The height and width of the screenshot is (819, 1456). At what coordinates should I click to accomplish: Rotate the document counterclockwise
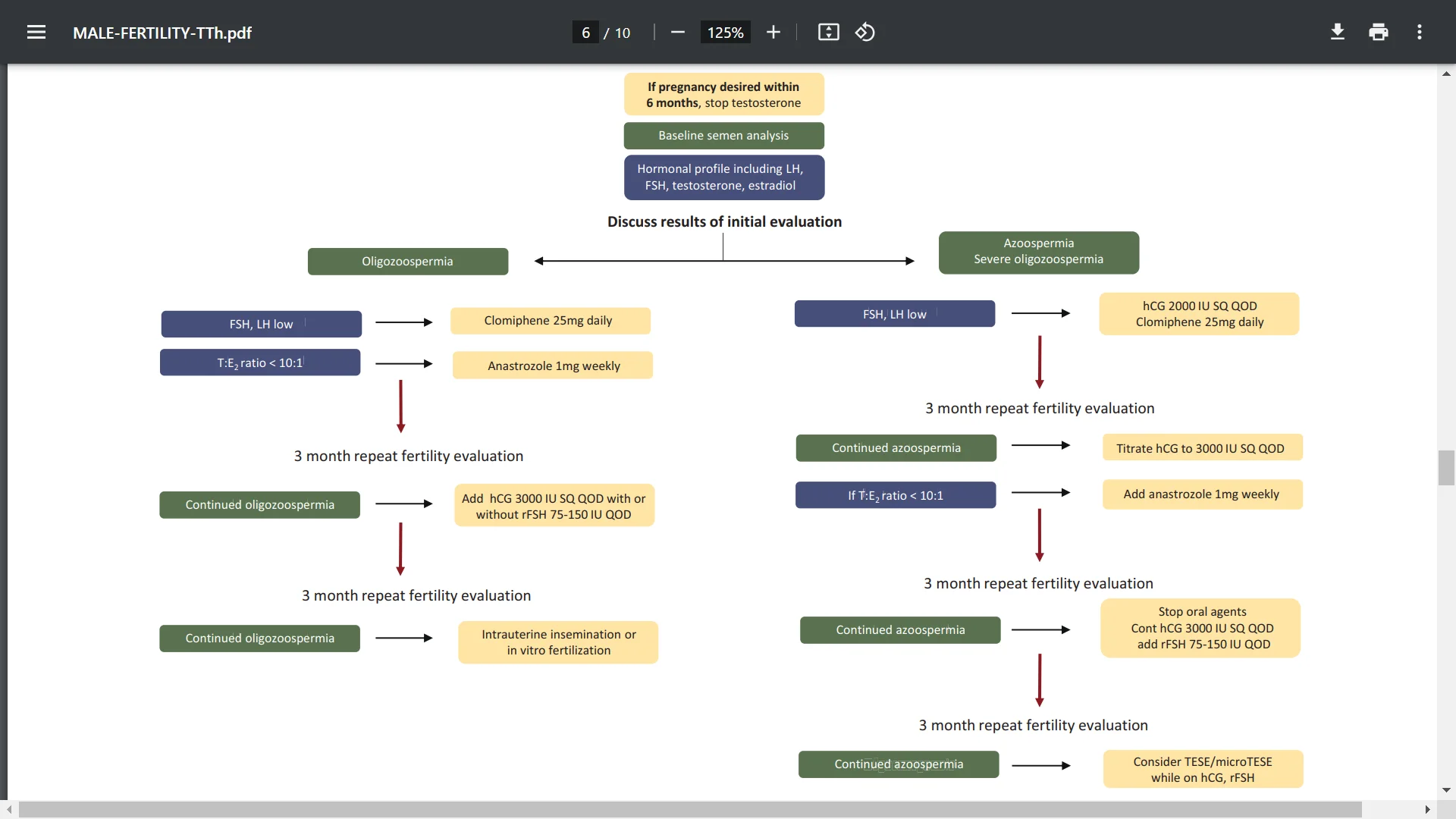pyautogui.click(x=865, y=33)
